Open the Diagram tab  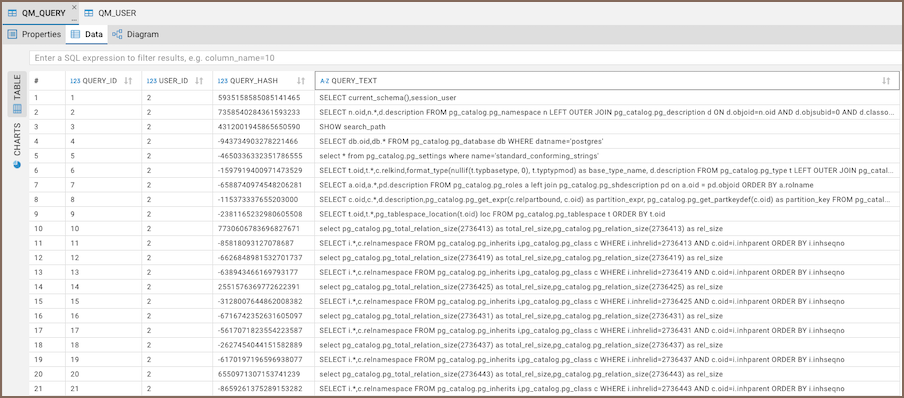pyautogui.click(x=135, y=34)
